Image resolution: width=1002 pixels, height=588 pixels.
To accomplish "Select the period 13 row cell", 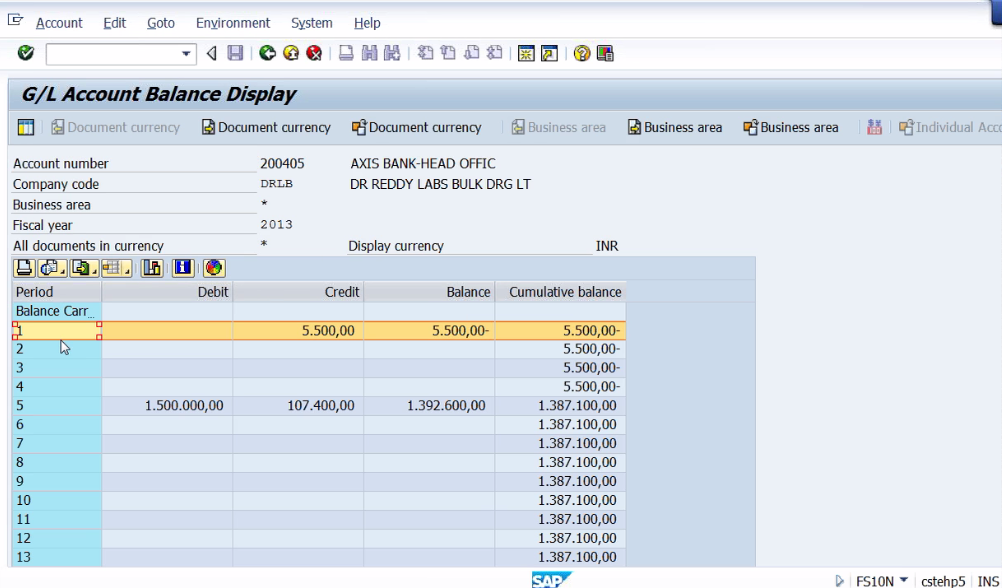I will 56,557.
